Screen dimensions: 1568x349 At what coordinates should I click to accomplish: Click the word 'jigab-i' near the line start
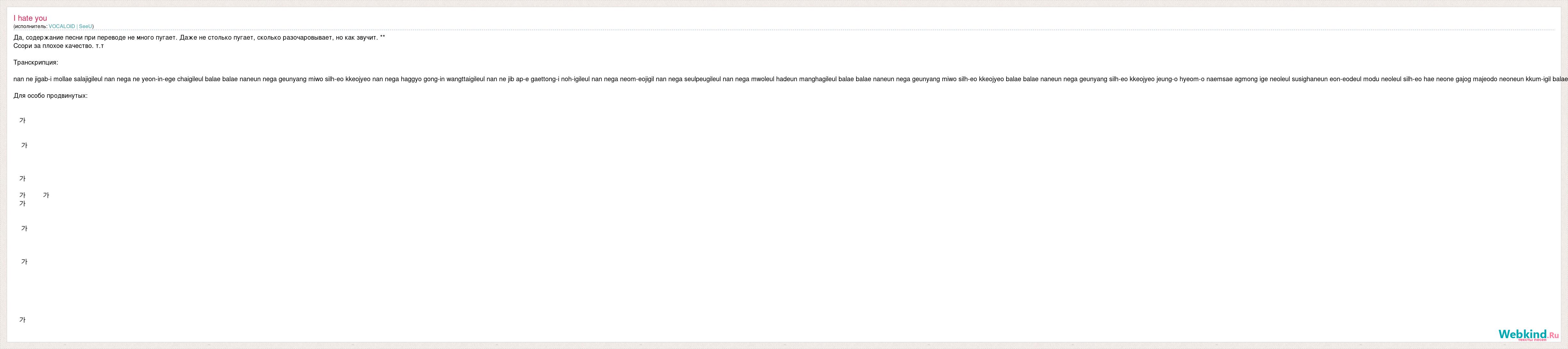tap(43, 79)
